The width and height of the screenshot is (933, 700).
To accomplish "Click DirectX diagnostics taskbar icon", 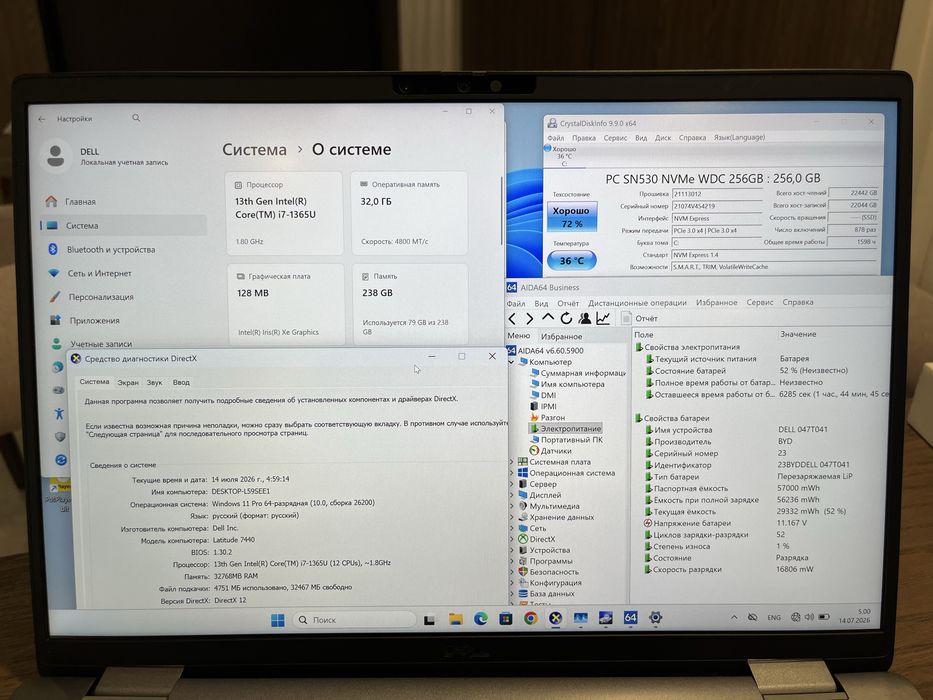I will point(555,618).
